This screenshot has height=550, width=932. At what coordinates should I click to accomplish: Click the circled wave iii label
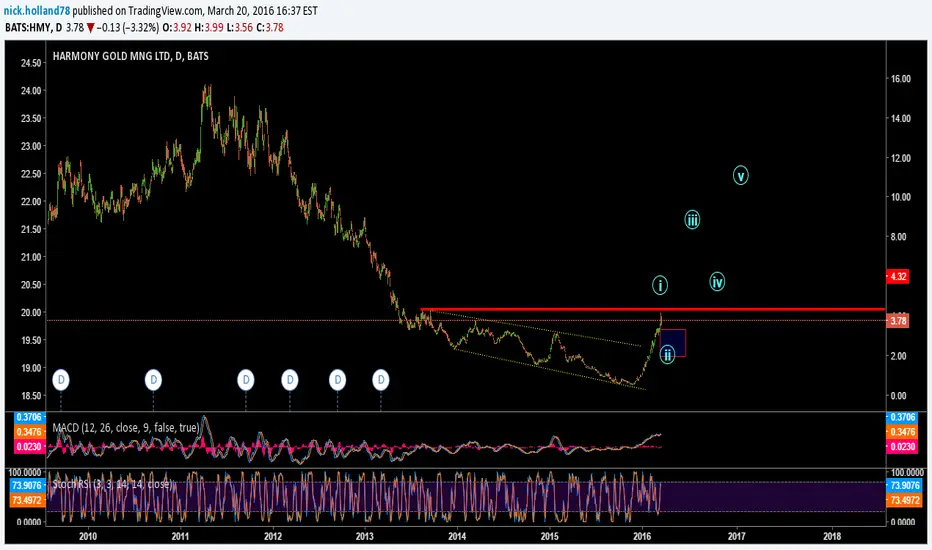coord(692,220)
